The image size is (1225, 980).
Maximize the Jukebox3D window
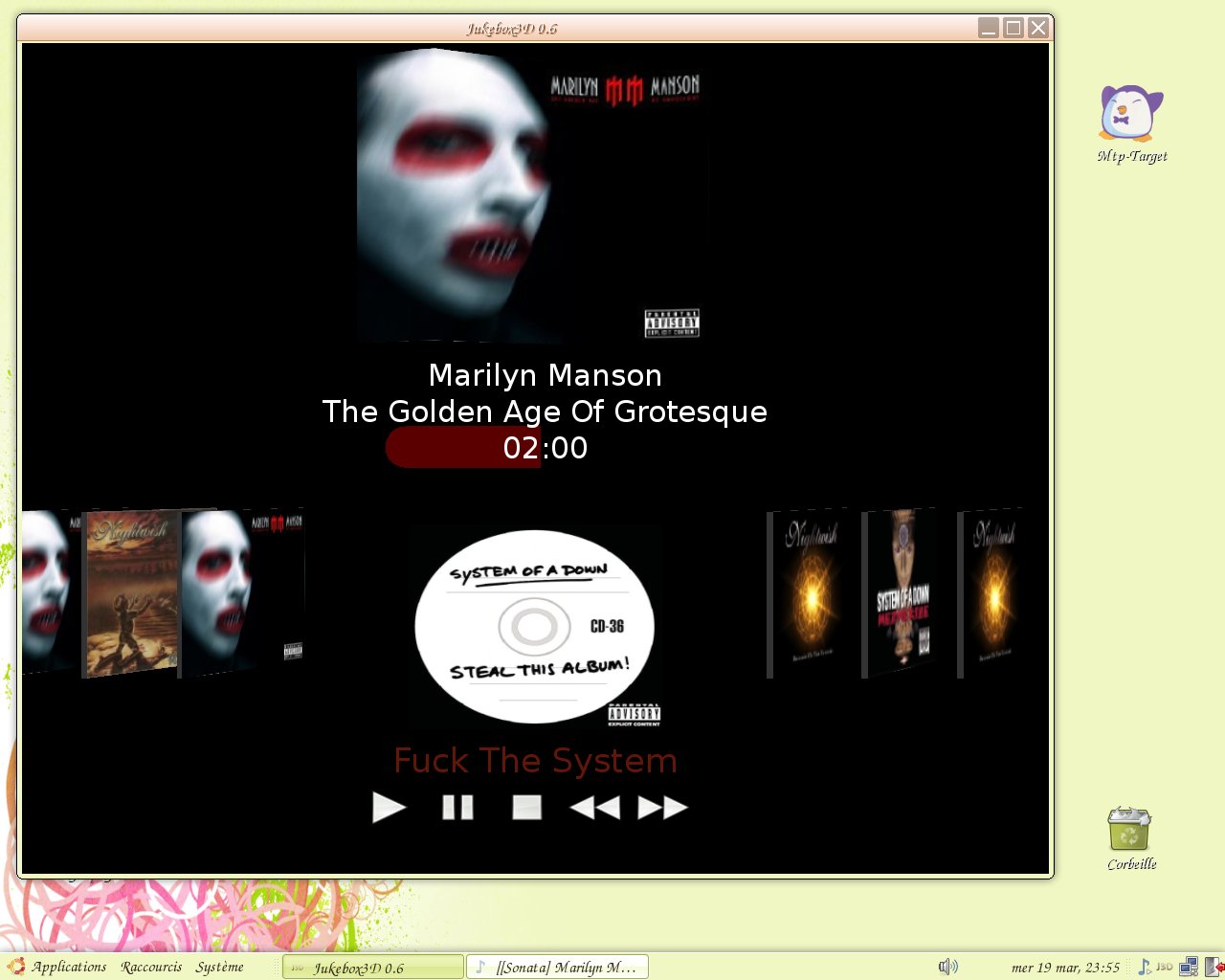tap(1013, 28)
